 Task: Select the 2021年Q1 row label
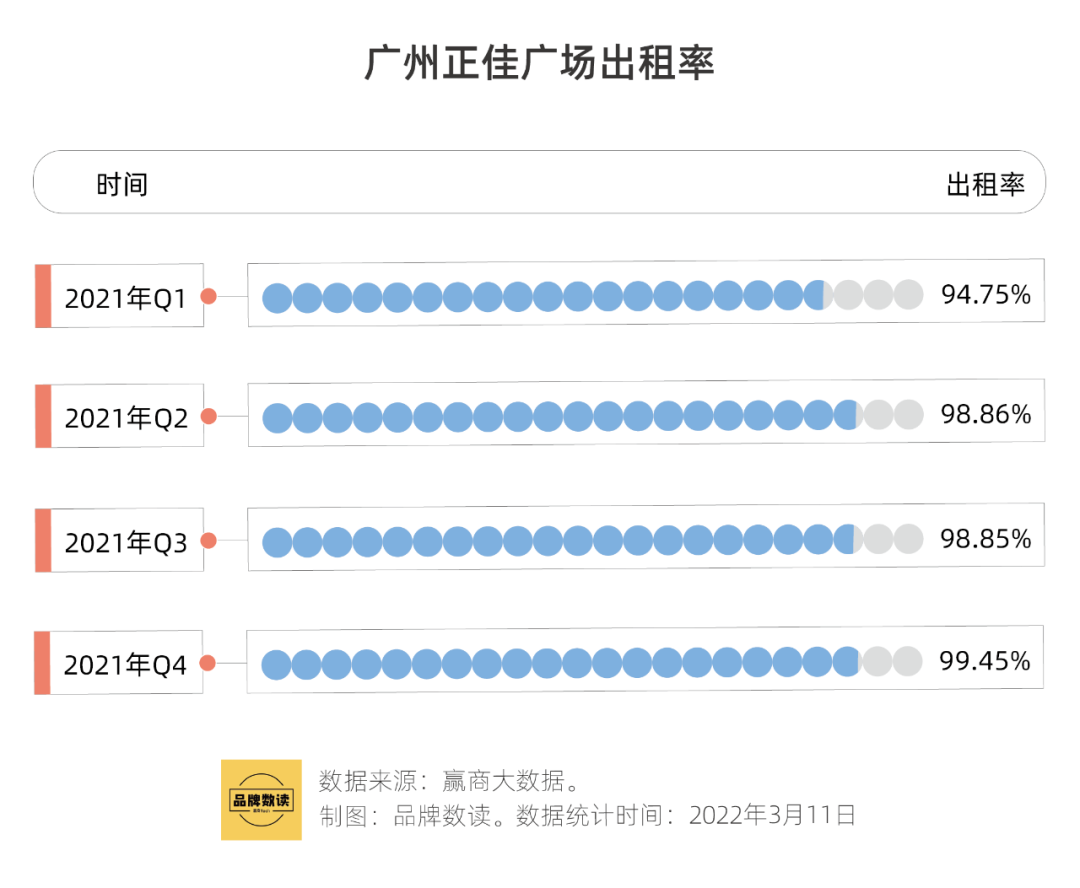pos(126,297)
